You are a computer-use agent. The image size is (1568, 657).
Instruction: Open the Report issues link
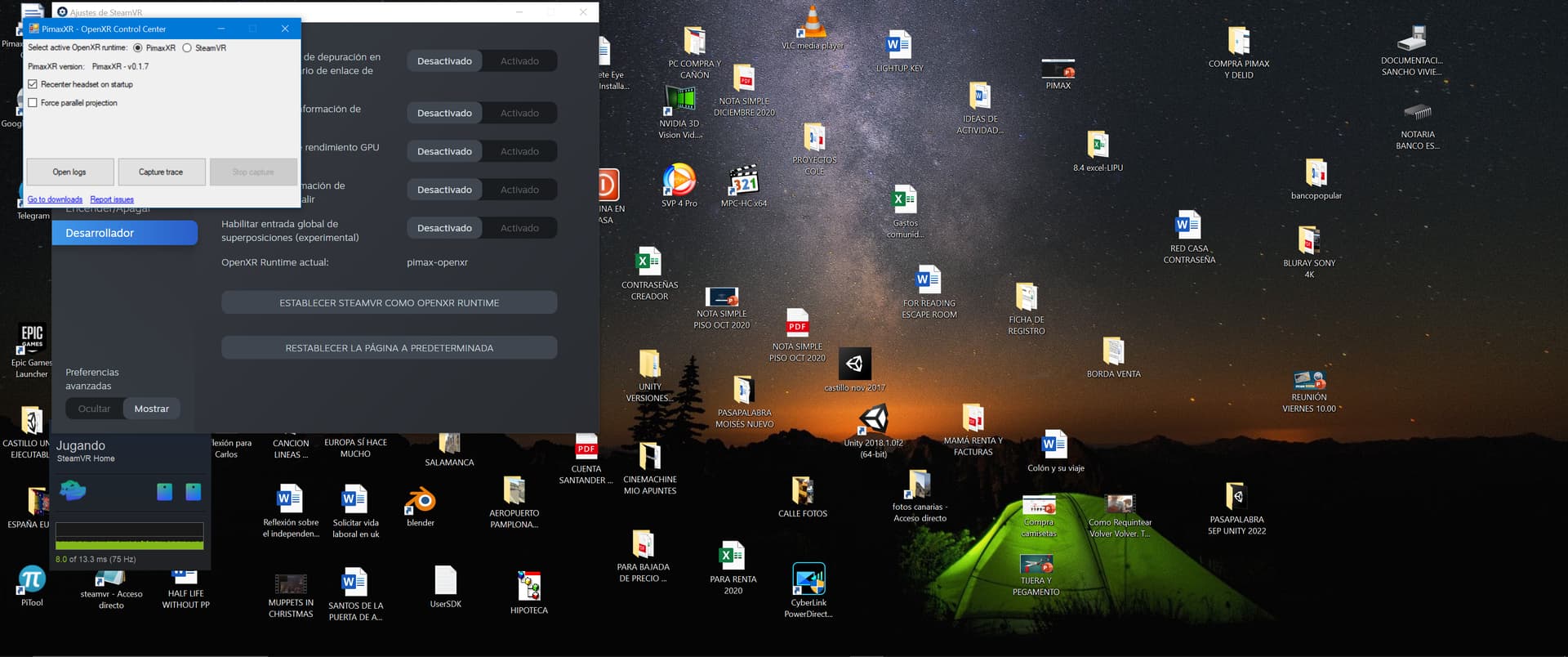point(112,199)
